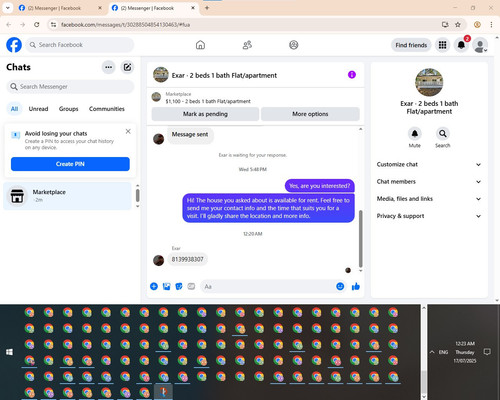This screenshot has width=500, height=400.
Task: Go to the Home feed icon
Action: [200, 45]
